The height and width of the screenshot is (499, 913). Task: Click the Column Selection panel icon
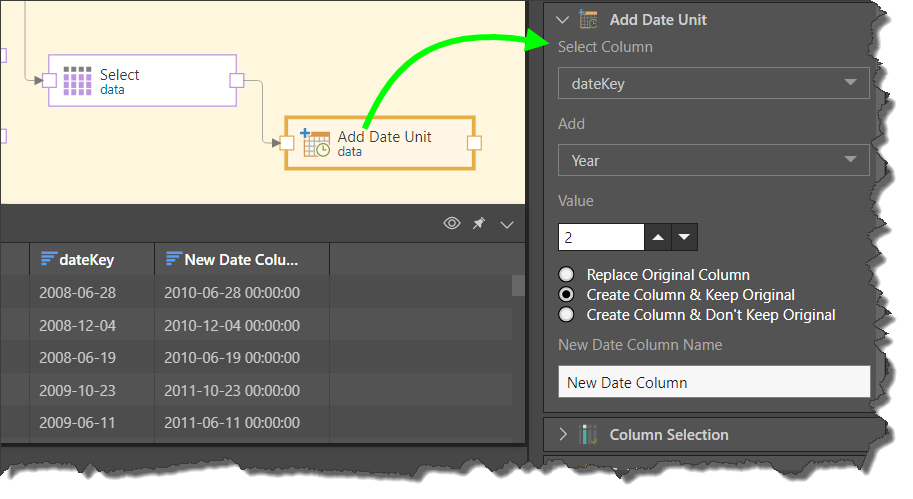coord(589,435)
